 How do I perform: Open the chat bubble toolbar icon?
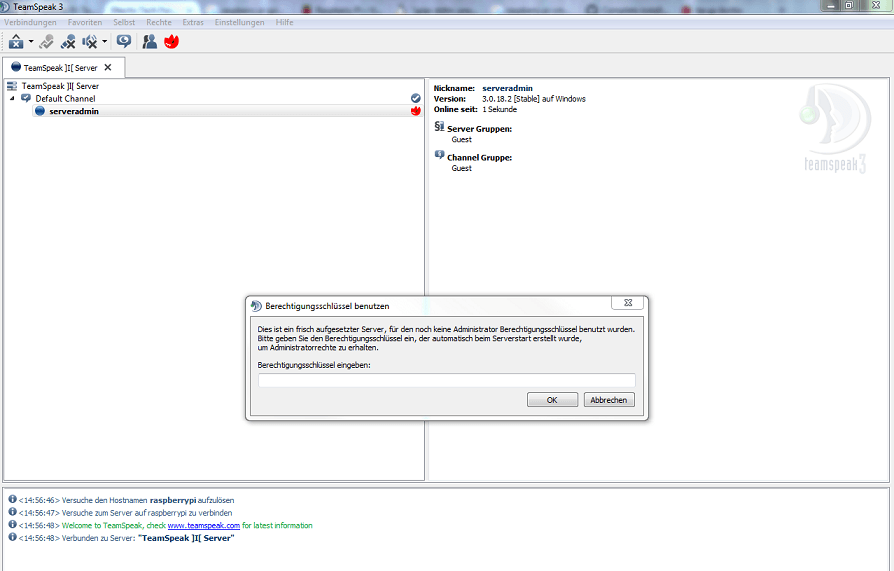point(124,42)
